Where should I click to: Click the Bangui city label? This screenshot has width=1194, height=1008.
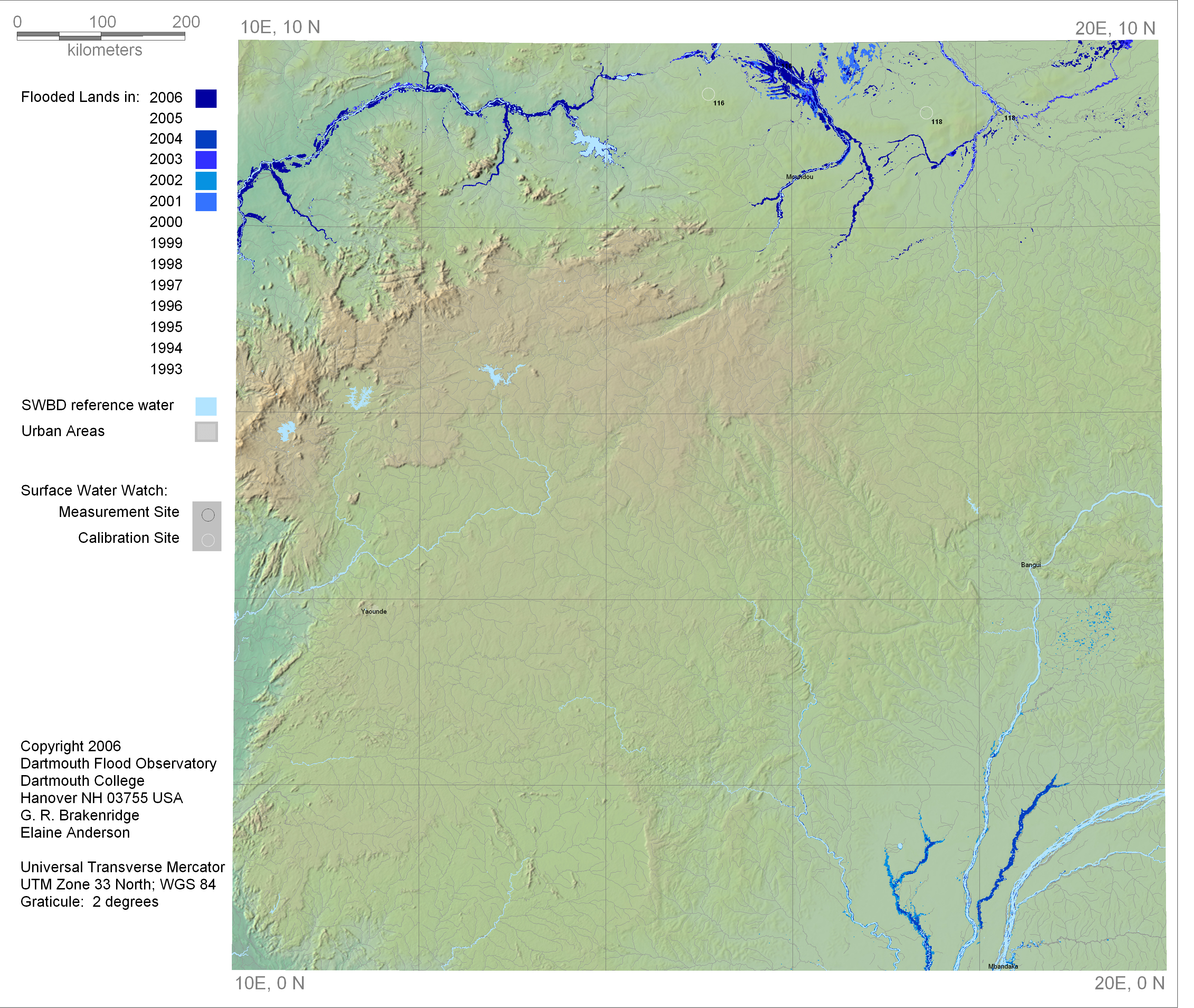[x=1031, y=565]
